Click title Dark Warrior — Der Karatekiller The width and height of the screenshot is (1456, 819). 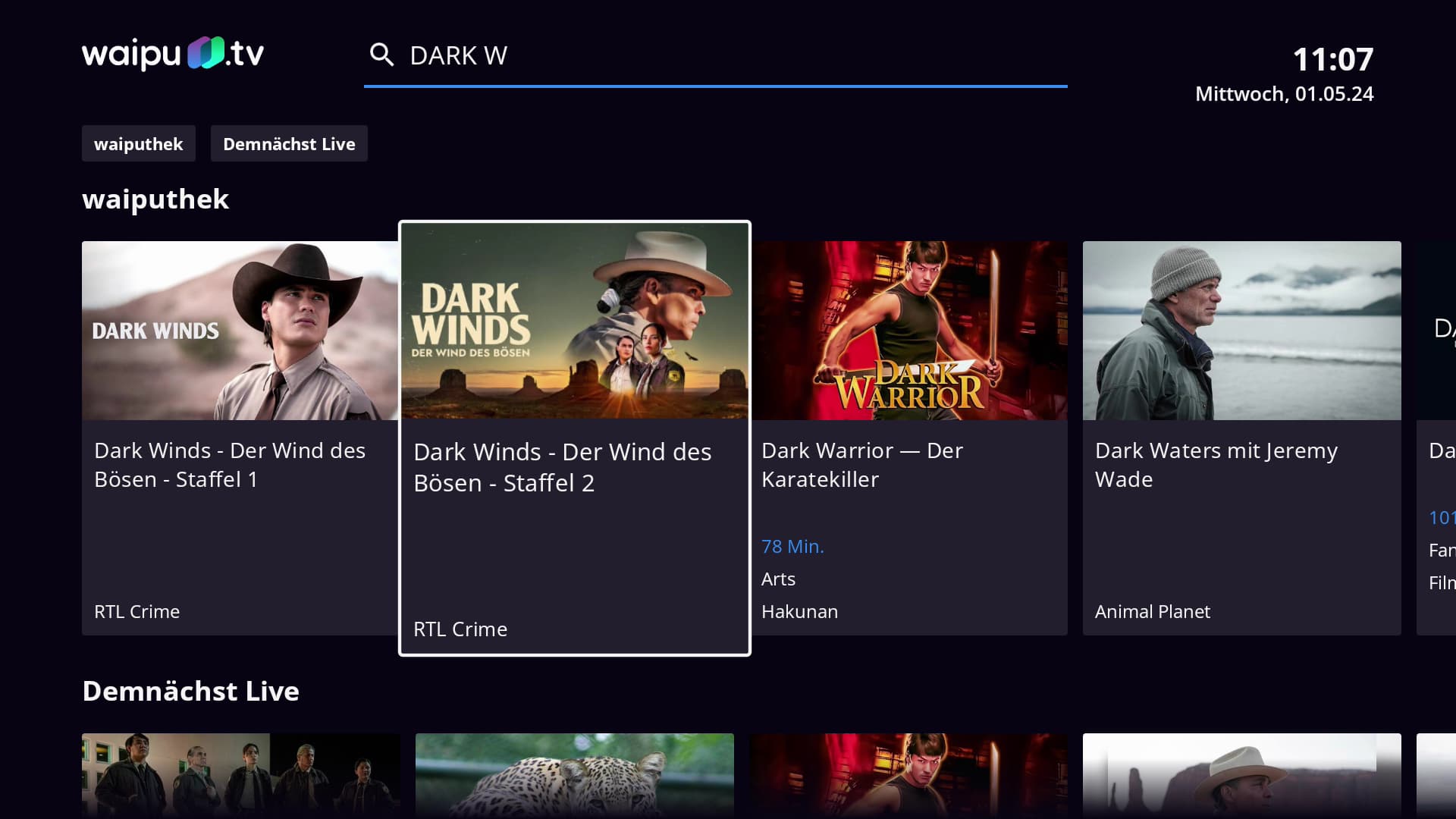click(x=862, y=465)
